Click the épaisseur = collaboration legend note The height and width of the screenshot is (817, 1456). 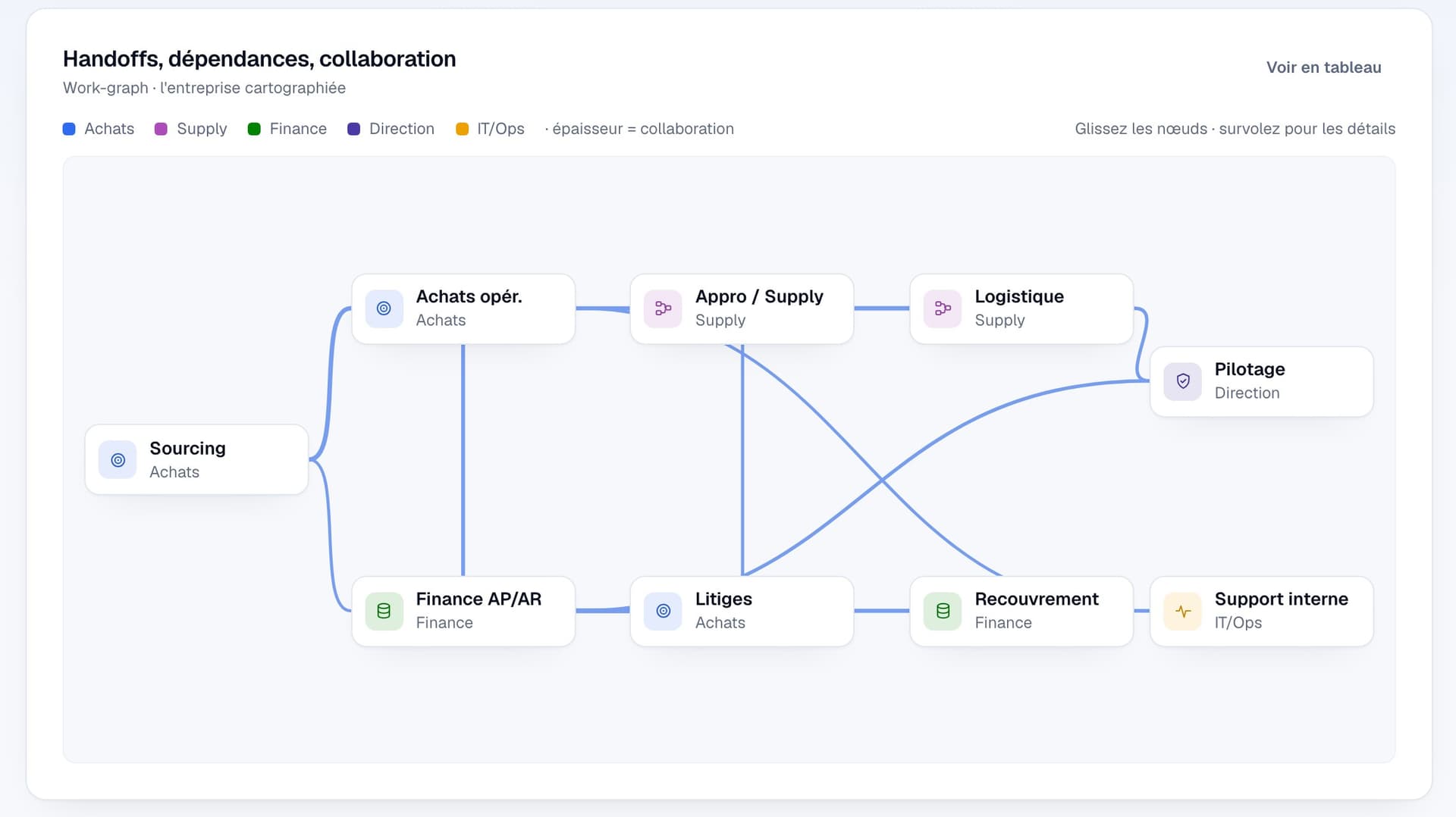pyautogui.click(x=639, y=129)
